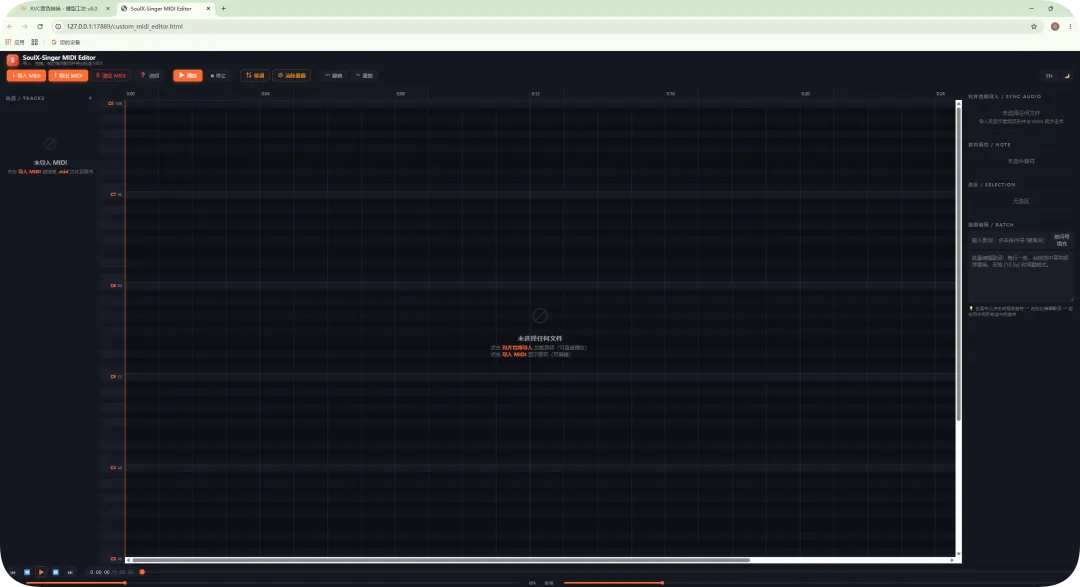The image size is (1080, 587).
Task: Click the Import MIDI link in the tracks panel
Action: (30, 172)
